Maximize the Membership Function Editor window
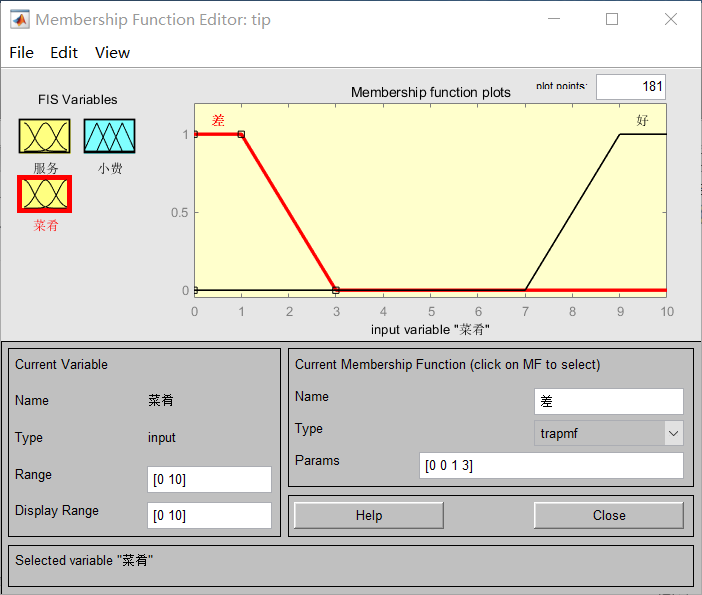 pyautogui.click(x=612, y=19)
